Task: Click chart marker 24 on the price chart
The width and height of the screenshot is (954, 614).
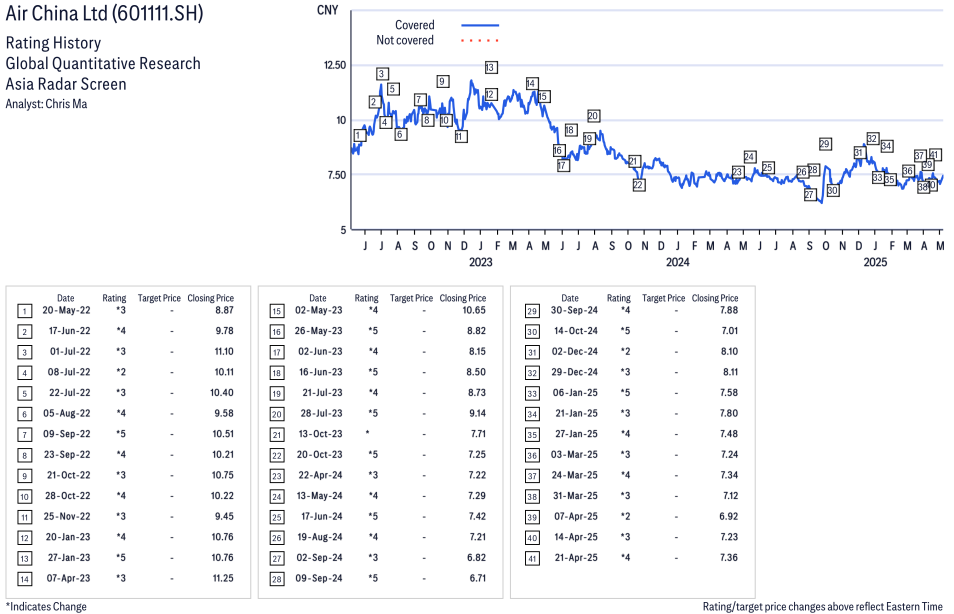Action: click(x=750, y=157)
